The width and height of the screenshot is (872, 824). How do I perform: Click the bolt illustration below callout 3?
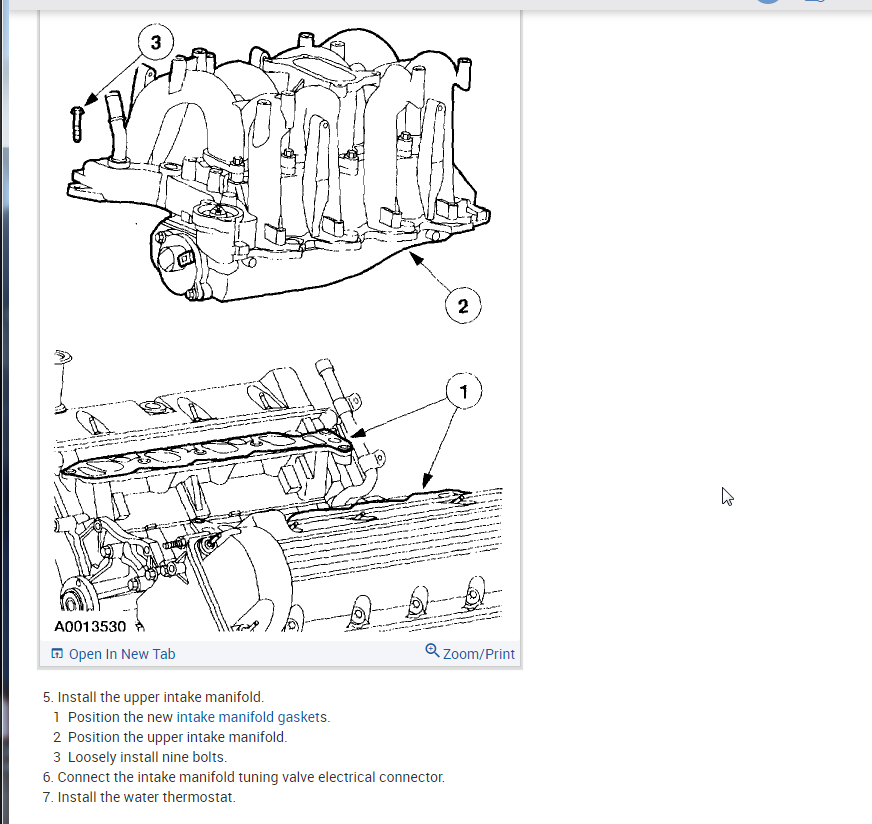coord(77,124)
